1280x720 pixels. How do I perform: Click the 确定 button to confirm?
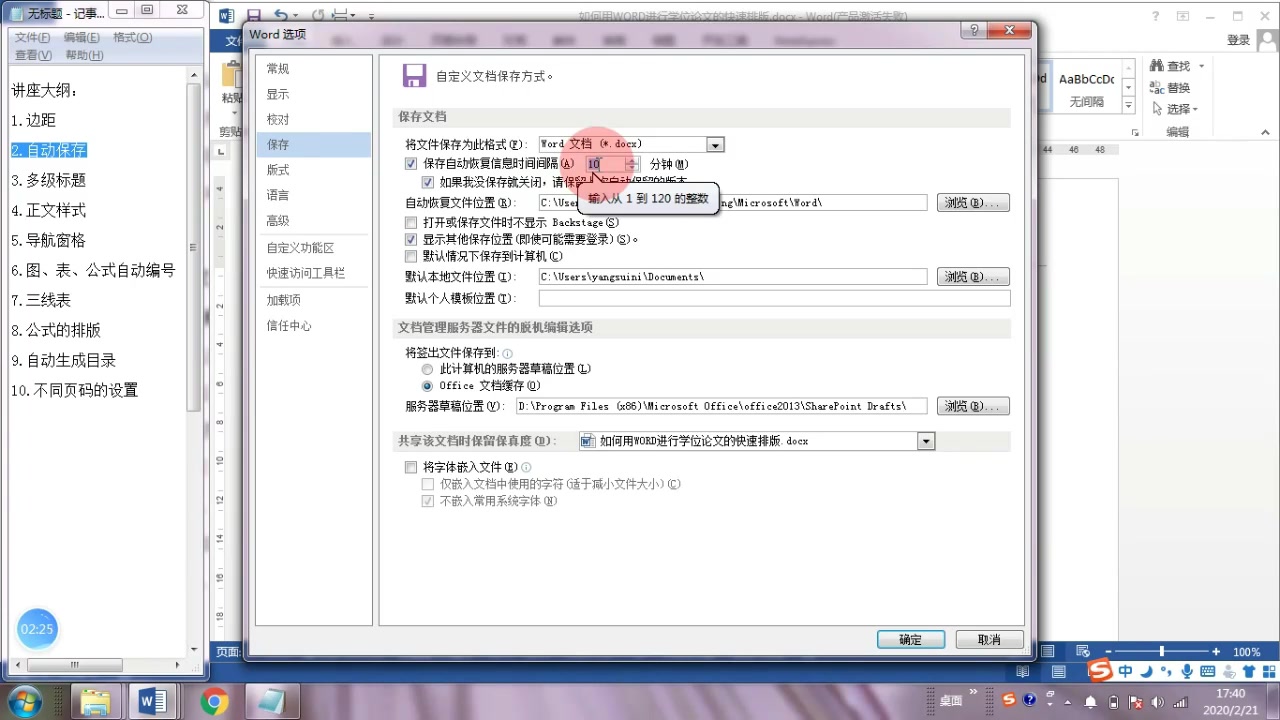910,639
